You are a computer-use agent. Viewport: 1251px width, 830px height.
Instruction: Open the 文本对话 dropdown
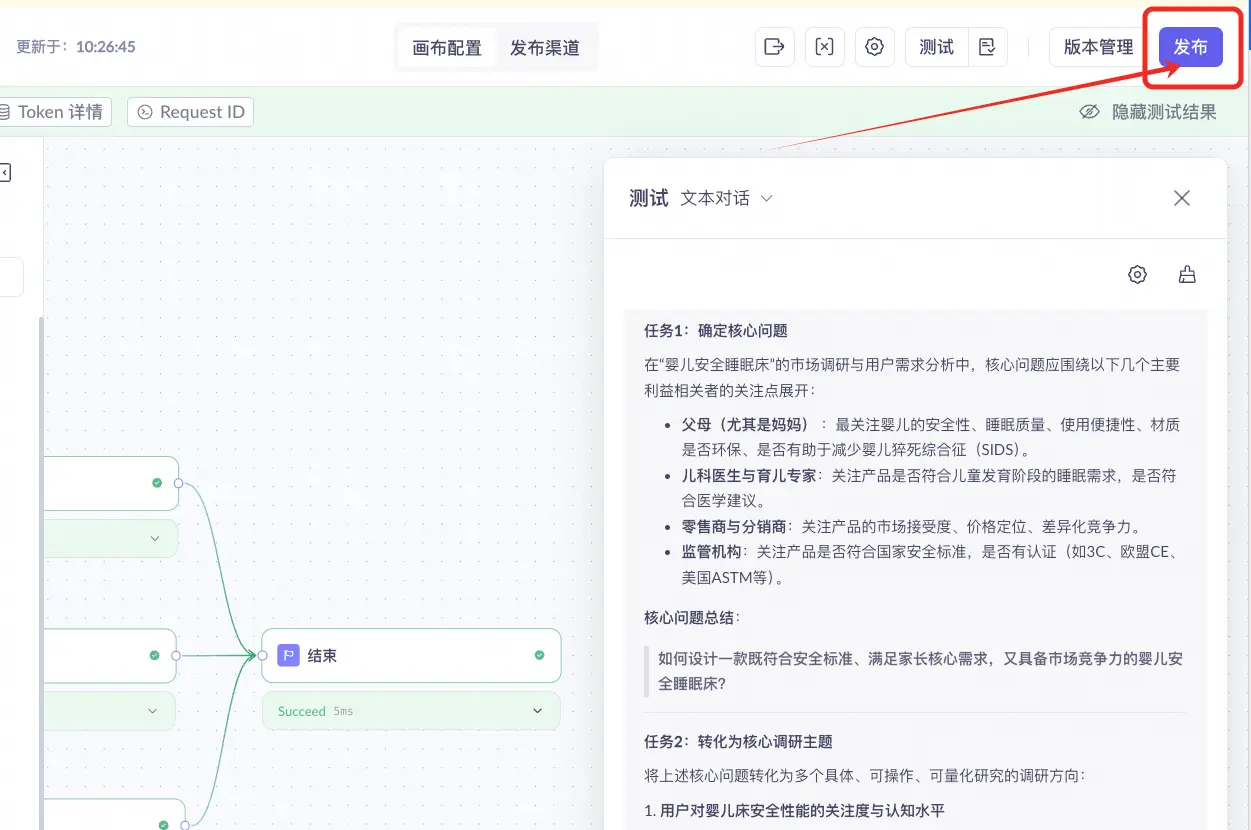click(727, 198)
